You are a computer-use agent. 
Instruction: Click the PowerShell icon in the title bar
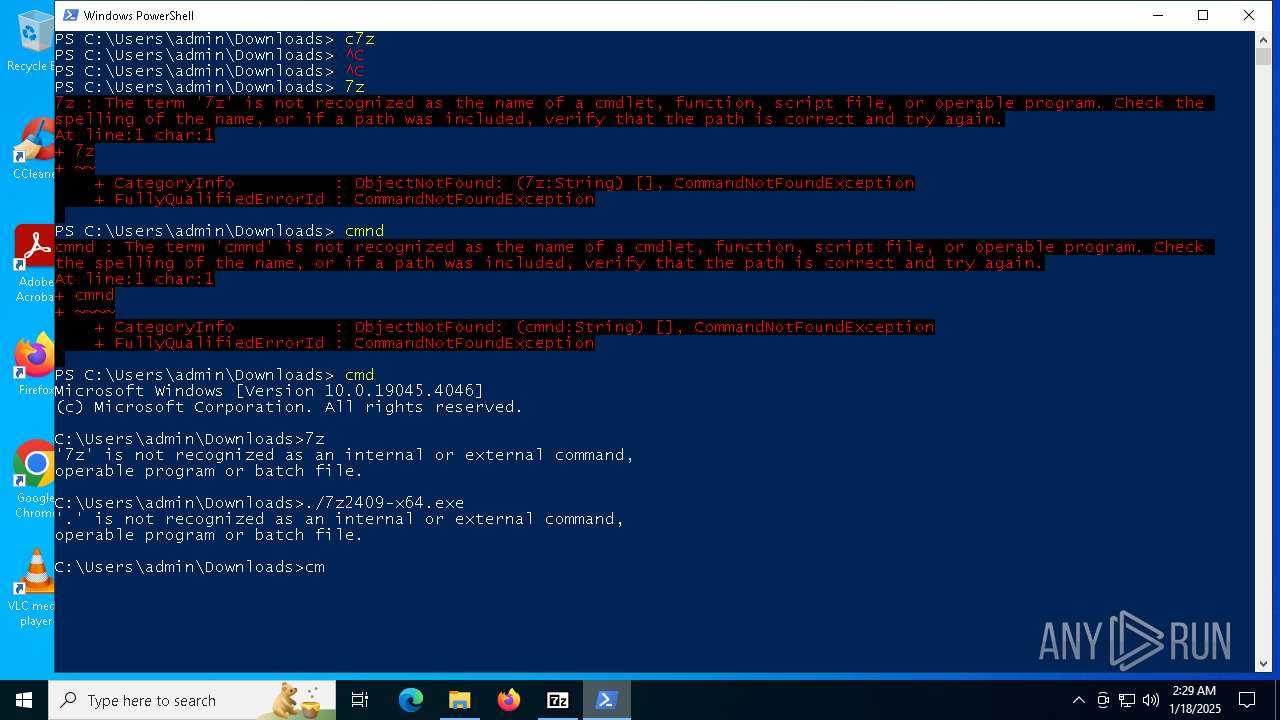pos(70,15)
